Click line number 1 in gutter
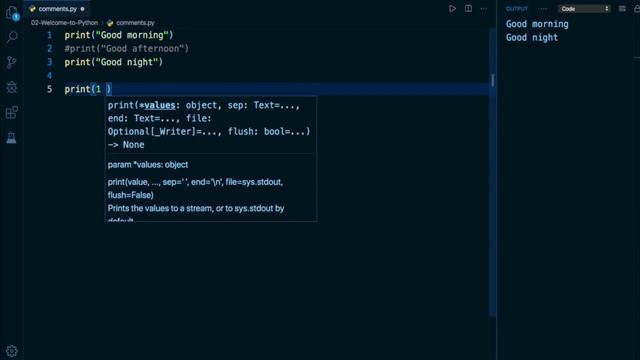Screen dimensions: 640x360 tap(49, 35)
